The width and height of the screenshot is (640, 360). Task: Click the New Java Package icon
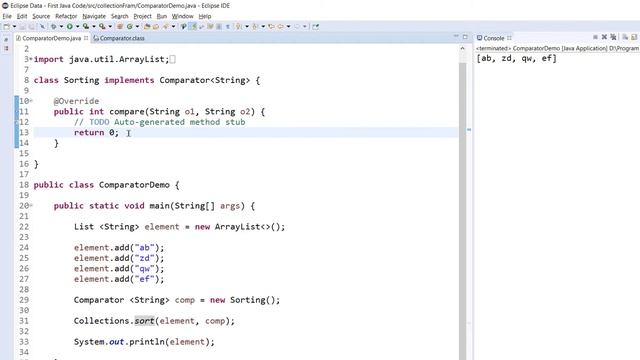[x=119, y=27]
